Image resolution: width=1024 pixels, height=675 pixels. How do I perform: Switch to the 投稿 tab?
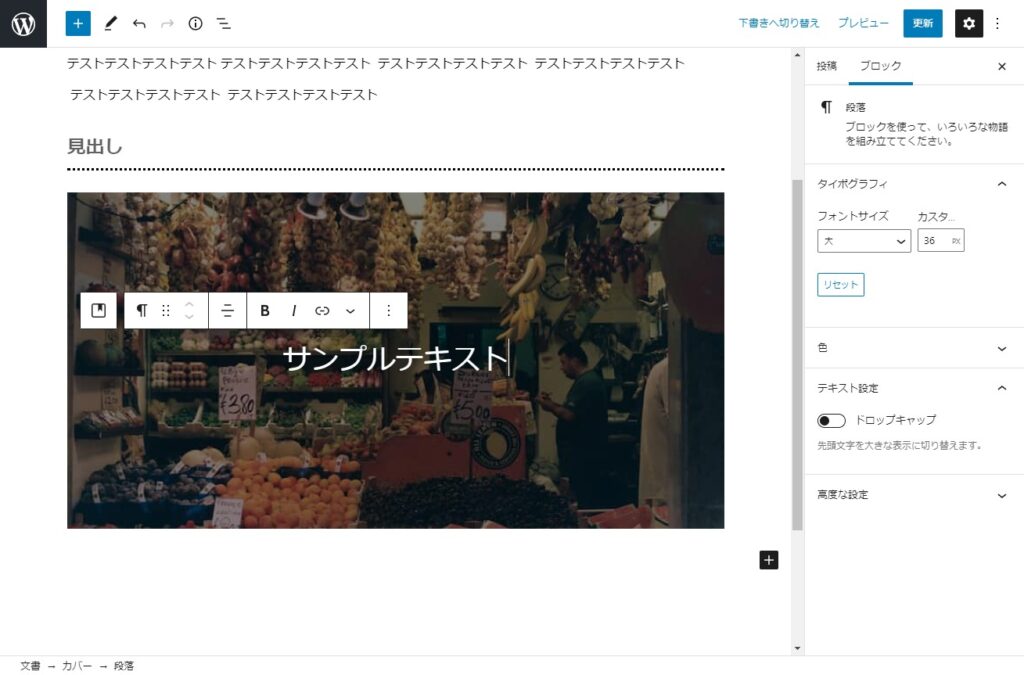click(x=827, y=66)
